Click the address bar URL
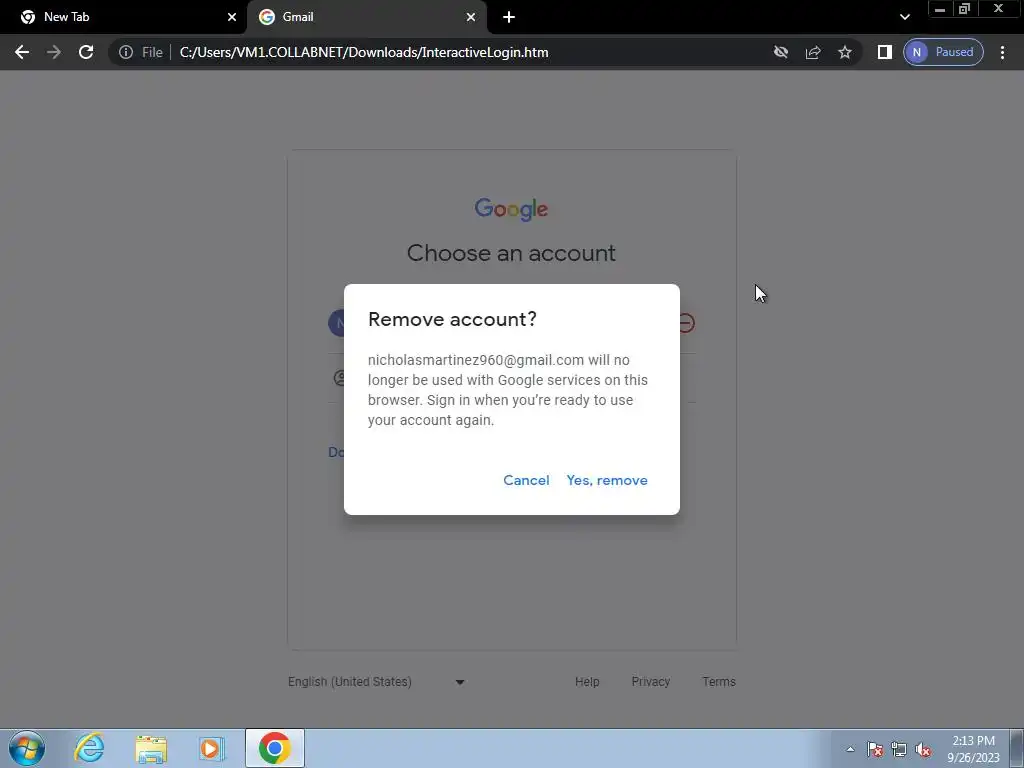Viewport: 1024px width, 768px height. click(364, 52)
